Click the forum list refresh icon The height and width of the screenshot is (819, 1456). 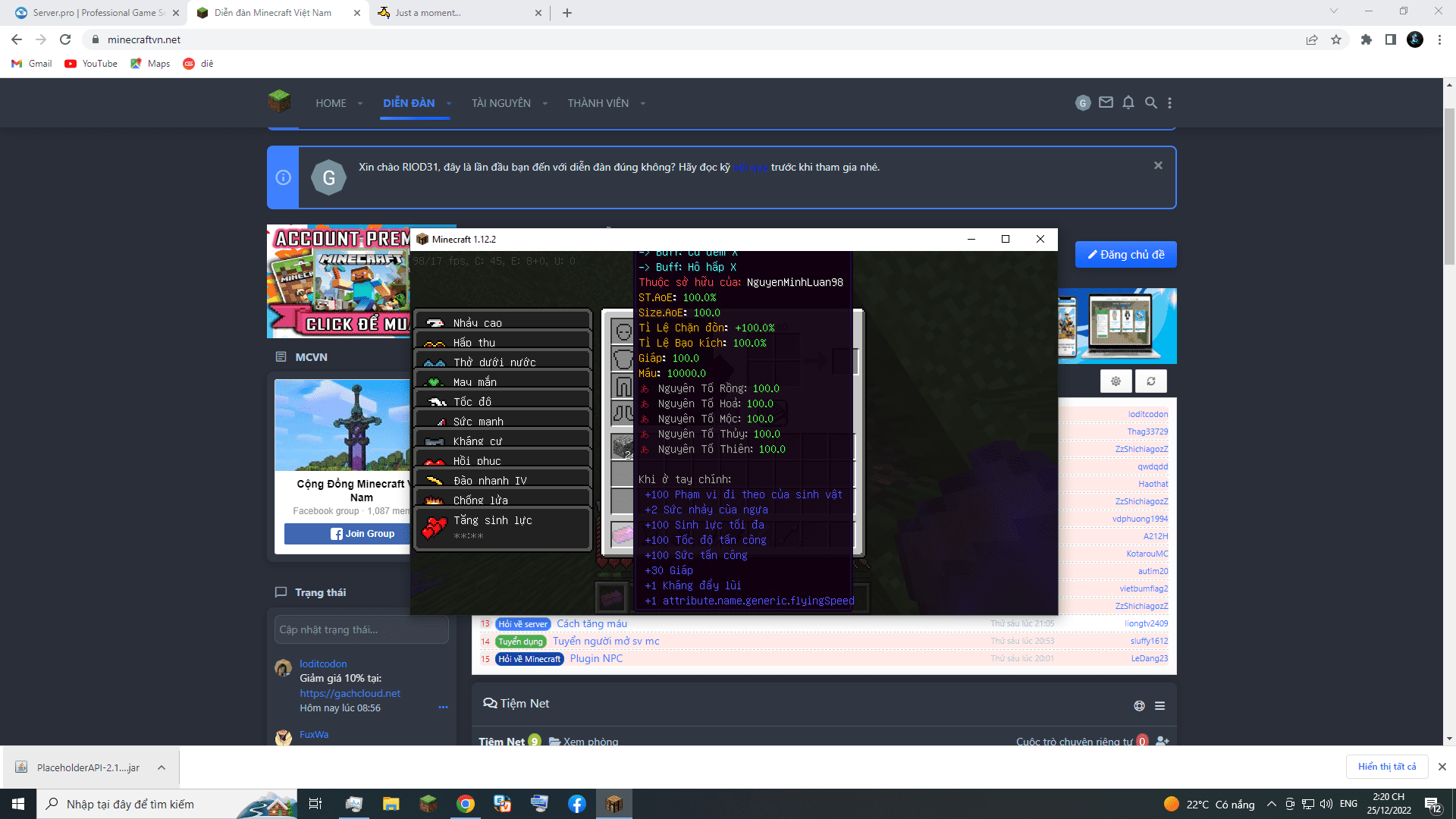[x=1150, y=381]
